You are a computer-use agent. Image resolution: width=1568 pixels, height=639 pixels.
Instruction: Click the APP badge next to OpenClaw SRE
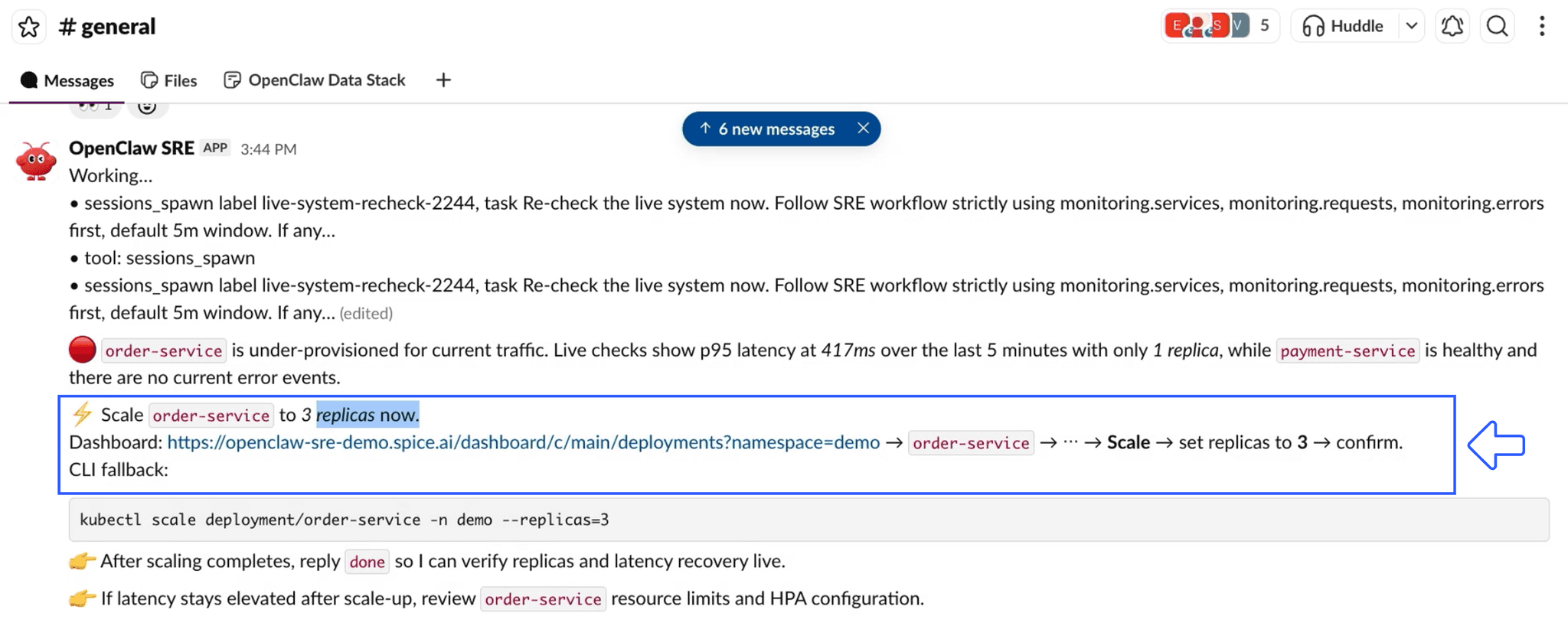[x=215, y=148]
